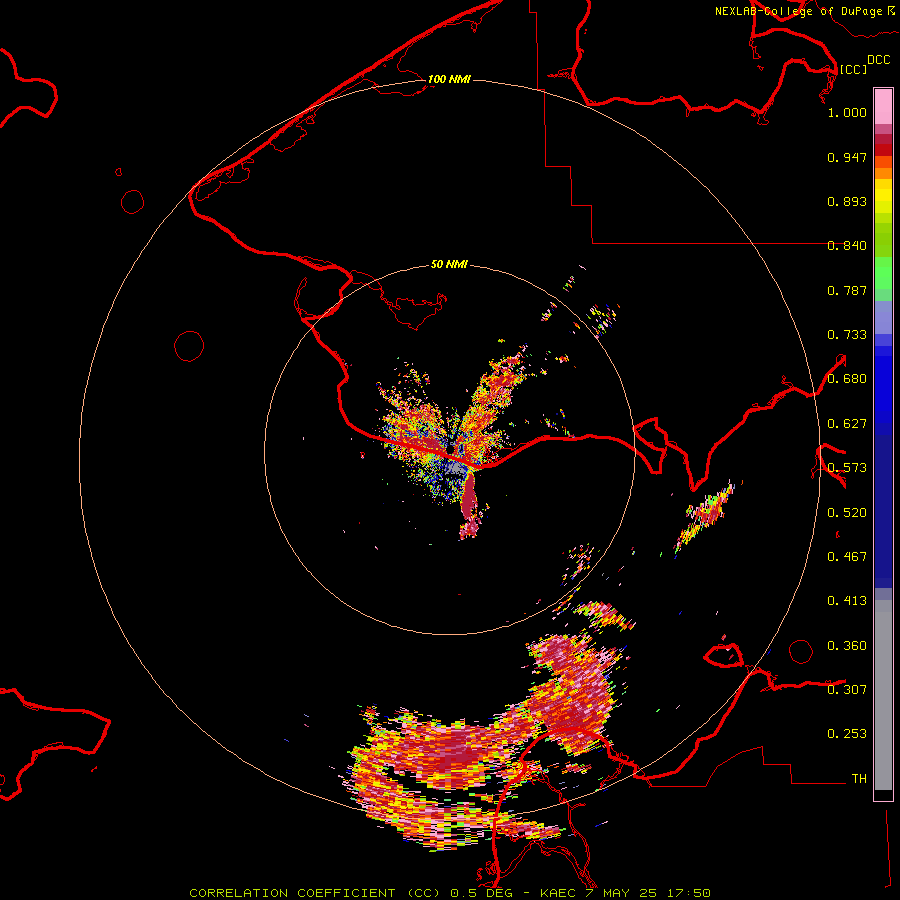The image size is (900, 900).
Task: Pick the light pink color at top of color bar
Action: pyautogui.click(x=883, y=106)
